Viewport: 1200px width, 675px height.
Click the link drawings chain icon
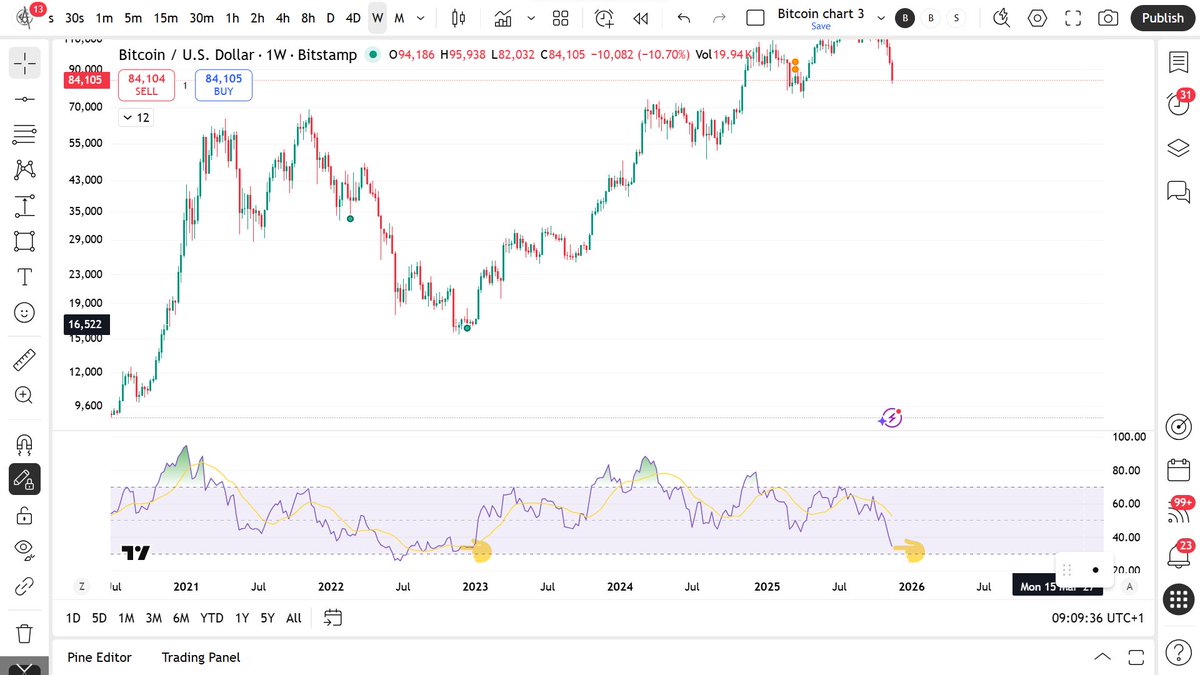24,585
